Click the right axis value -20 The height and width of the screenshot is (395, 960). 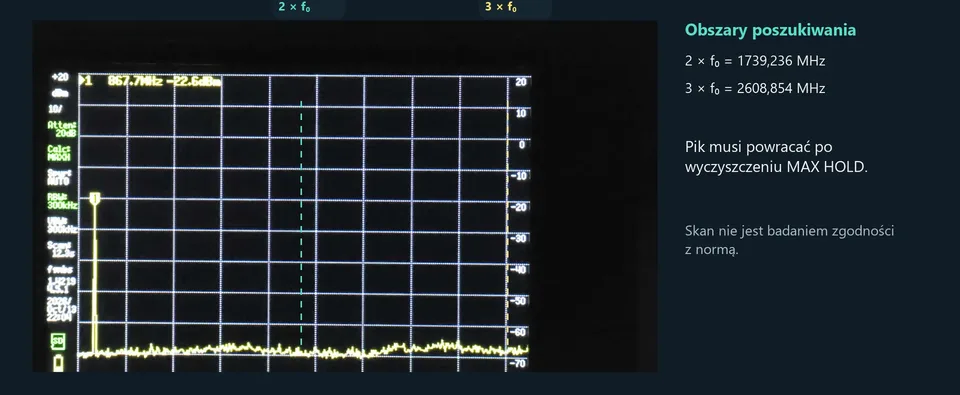point(519,207)
